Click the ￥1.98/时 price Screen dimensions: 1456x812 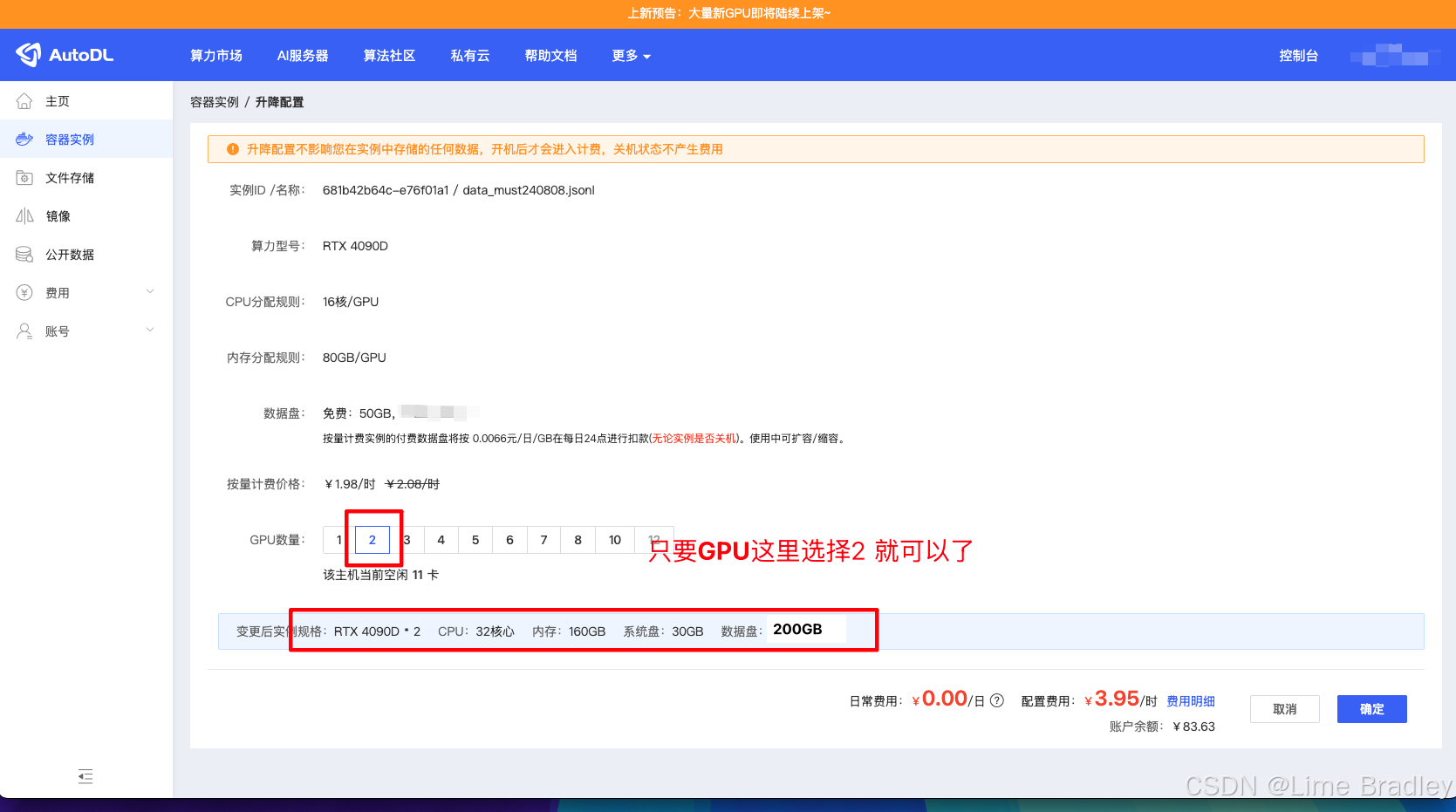coord(349,484)
